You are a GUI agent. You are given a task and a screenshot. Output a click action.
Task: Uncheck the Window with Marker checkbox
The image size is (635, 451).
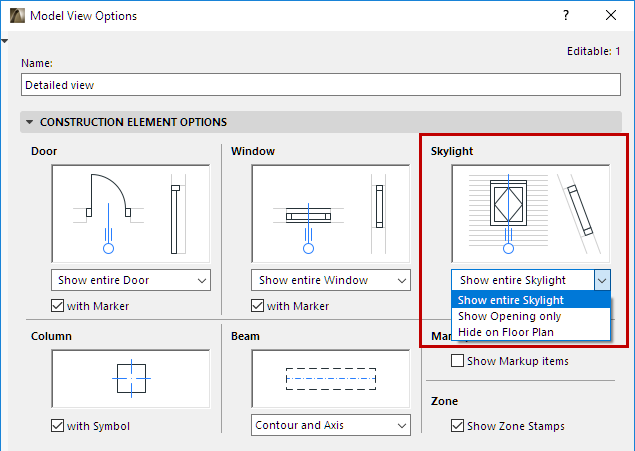tap(258, 306)
